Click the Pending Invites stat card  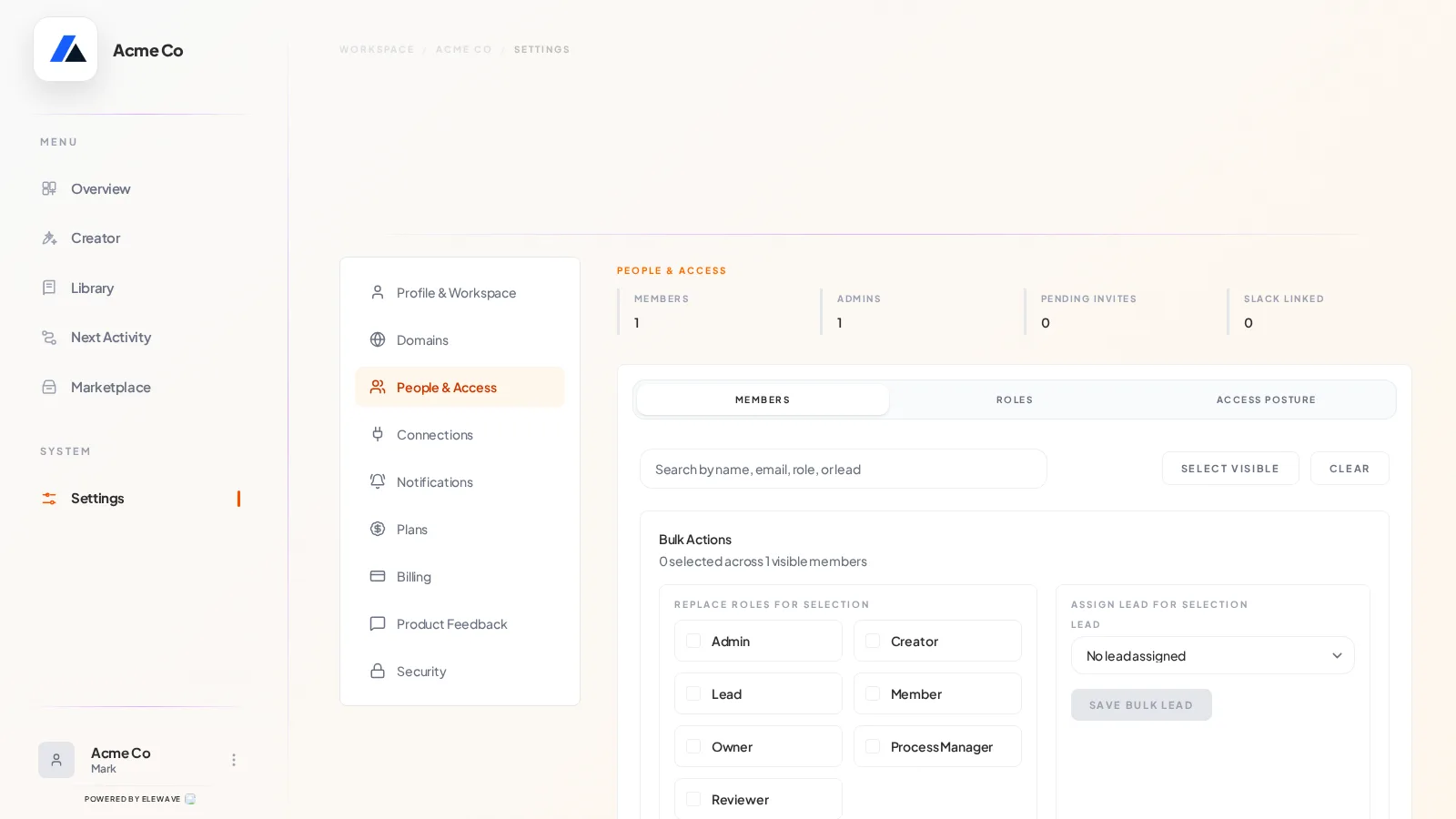1118,311
